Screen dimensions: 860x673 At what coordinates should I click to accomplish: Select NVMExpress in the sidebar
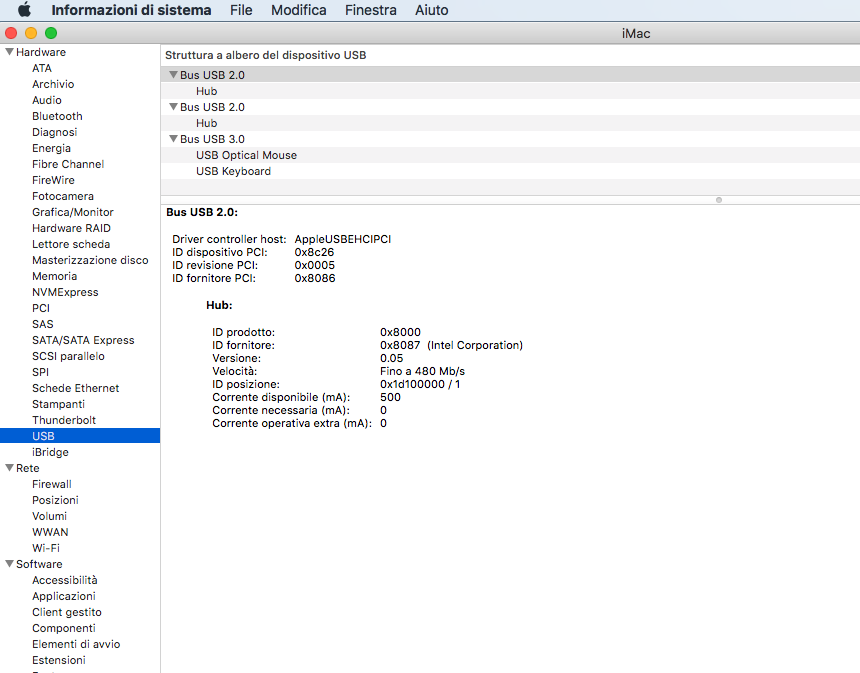coord(65,292)
